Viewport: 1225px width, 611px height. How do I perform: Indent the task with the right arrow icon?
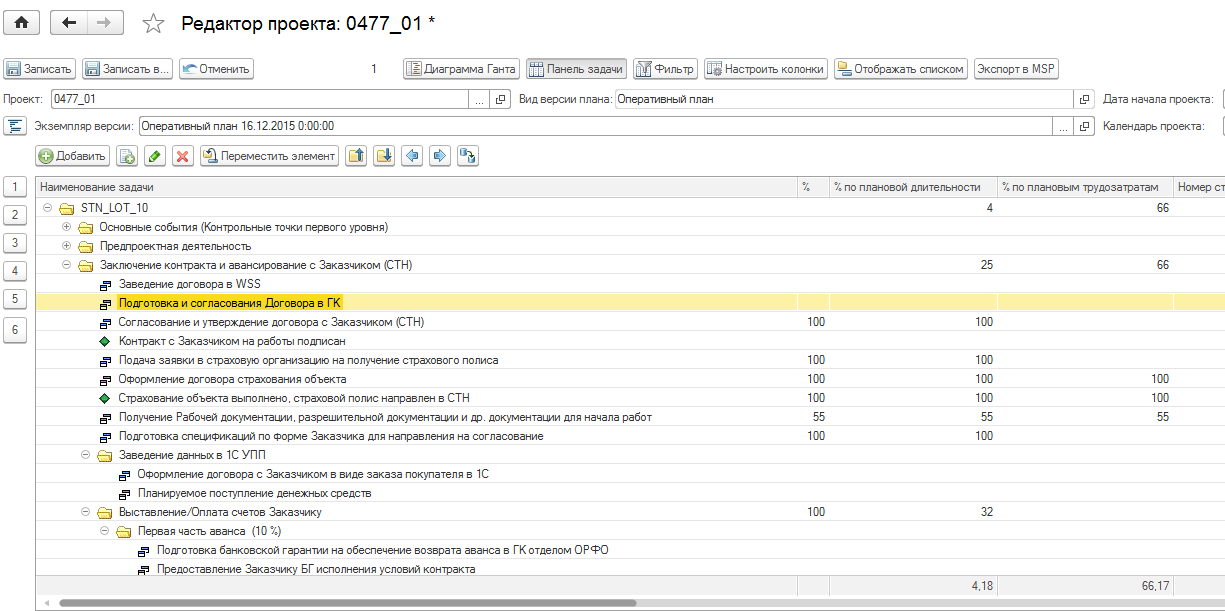point(440,156)
